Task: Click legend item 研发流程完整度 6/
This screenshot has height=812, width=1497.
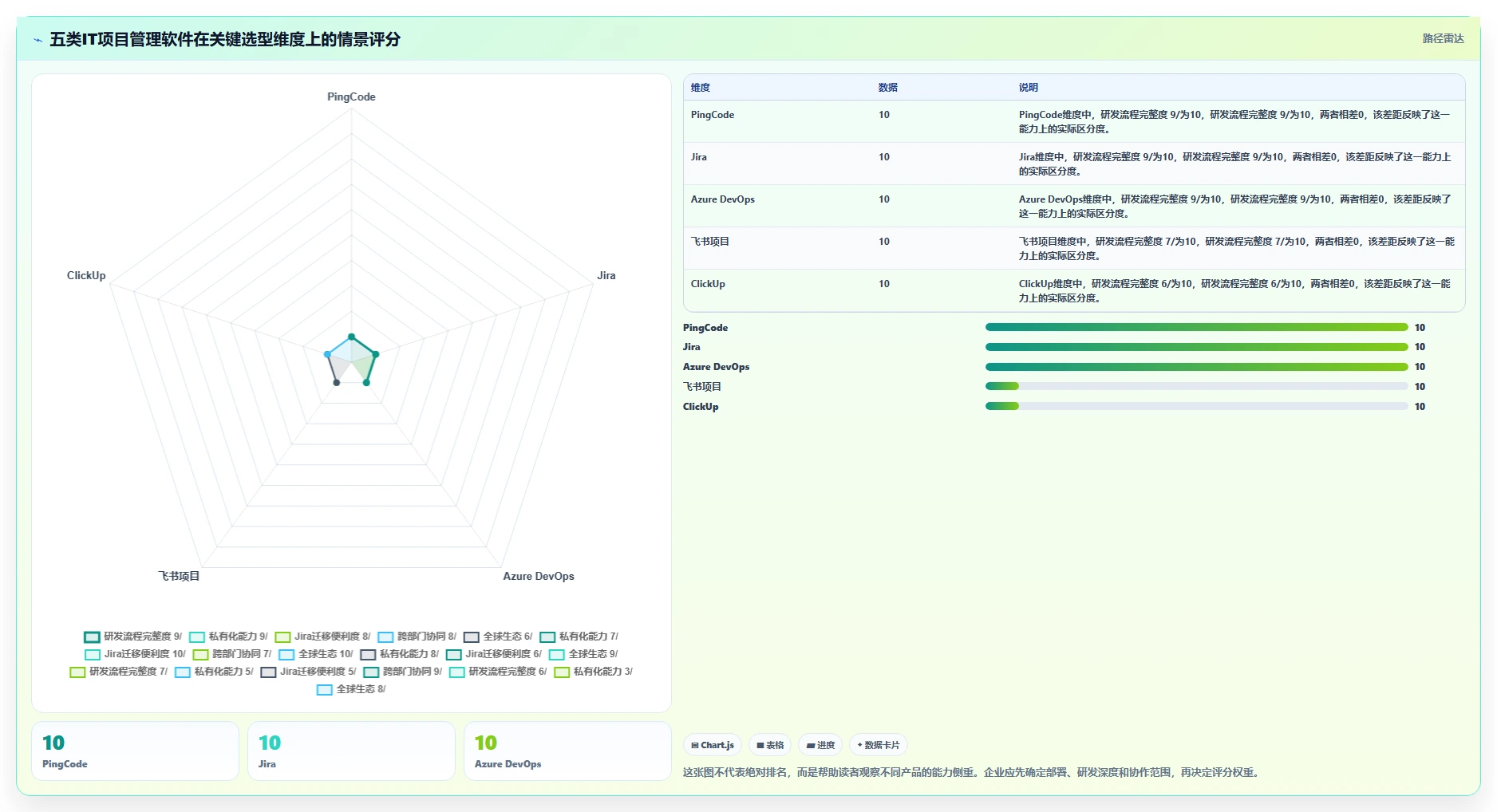Action: [498, 672]
